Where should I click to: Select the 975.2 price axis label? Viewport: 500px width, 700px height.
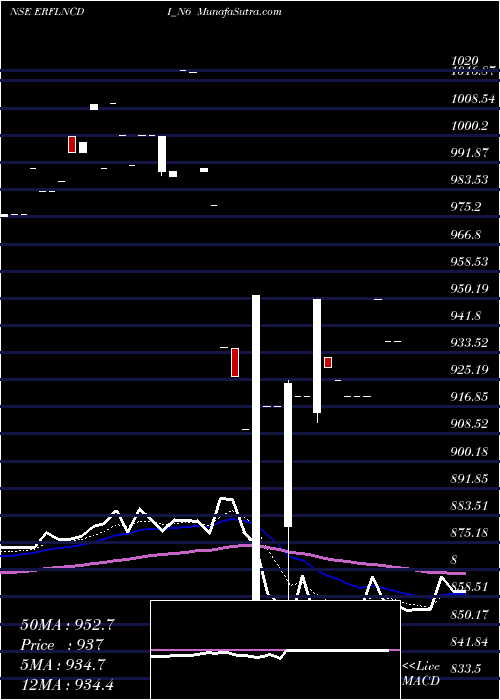click(x=466, y=207)
